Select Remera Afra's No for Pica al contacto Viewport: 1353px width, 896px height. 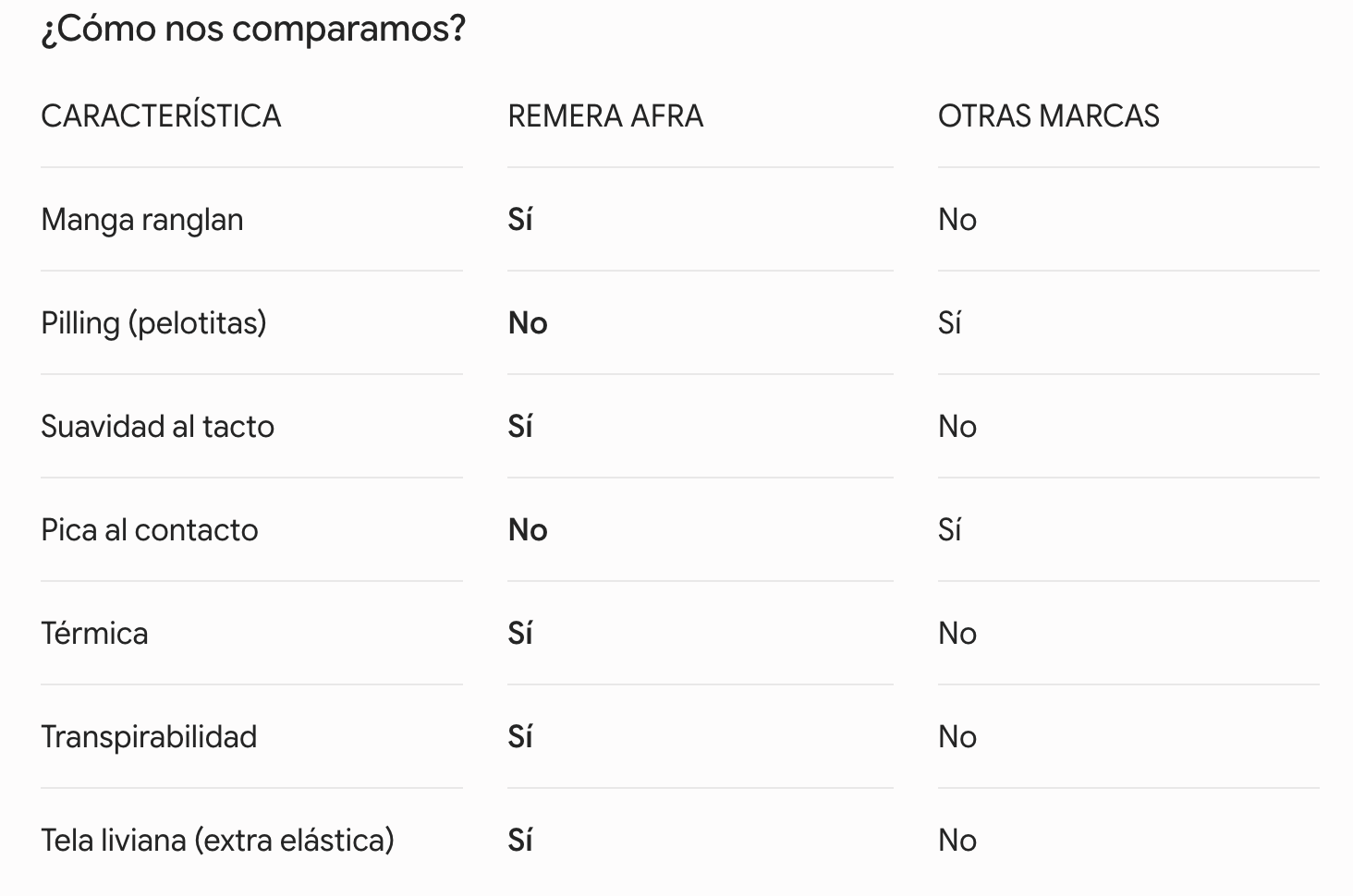pos(528,530)
